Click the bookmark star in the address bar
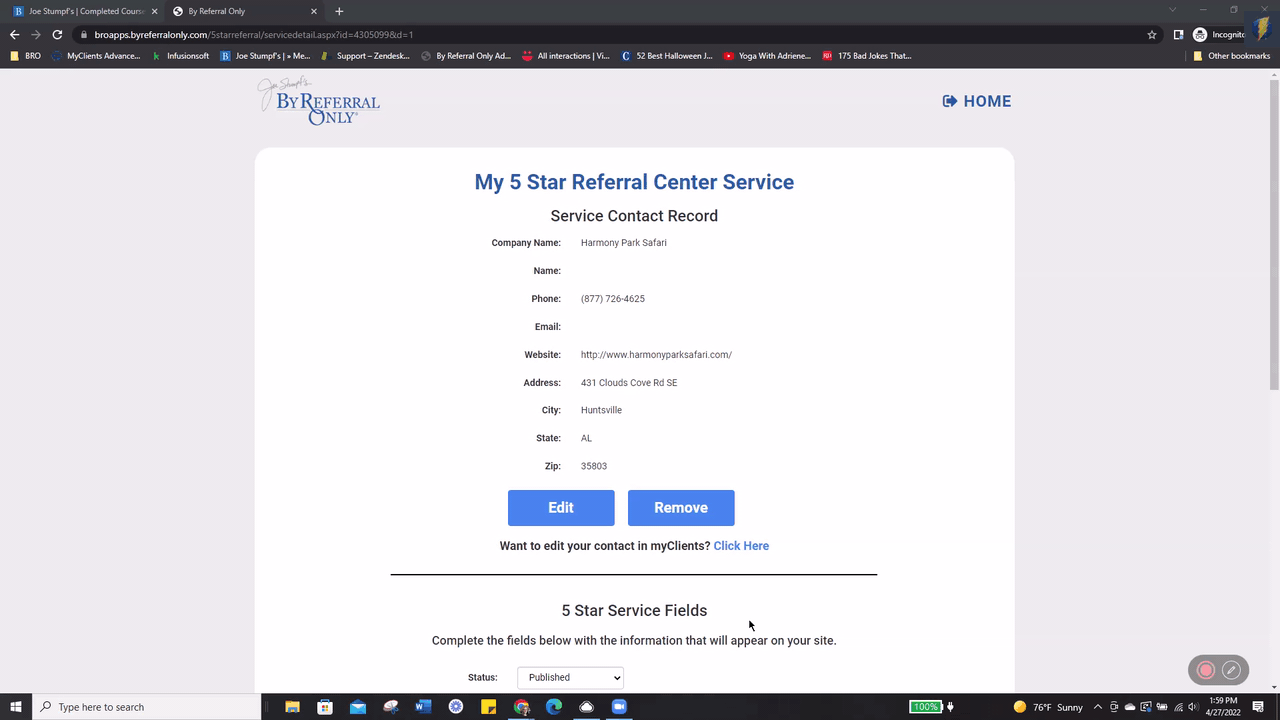1280x720 pixels. point(1152,33)
